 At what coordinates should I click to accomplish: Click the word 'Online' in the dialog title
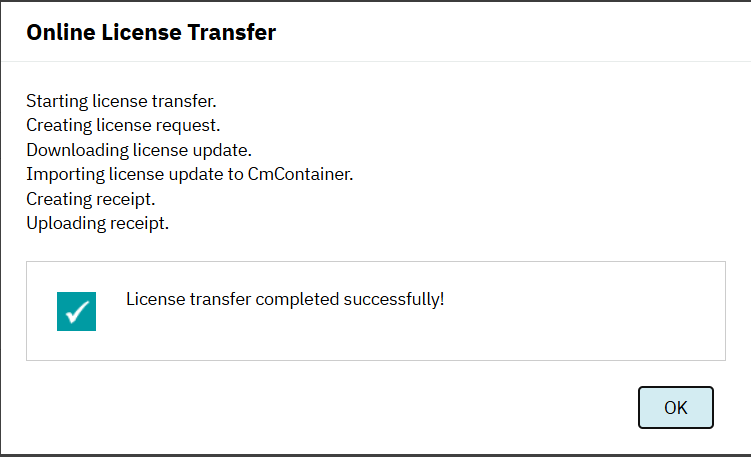click(x=61, y=32)
